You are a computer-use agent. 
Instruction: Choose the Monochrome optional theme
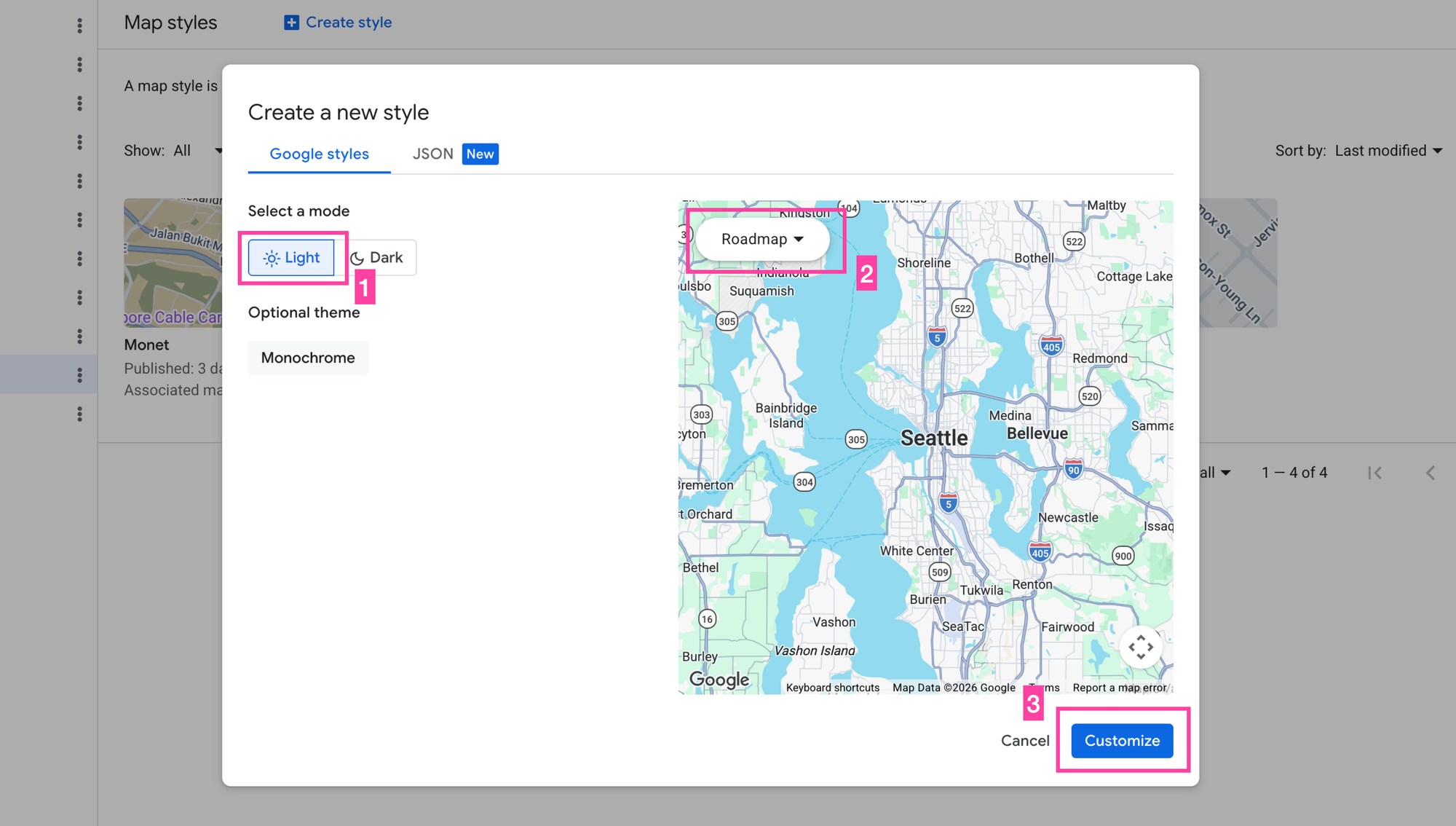pyautogui.click(x=308, y=358)
